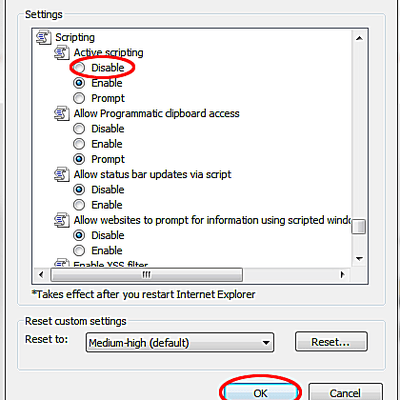
Task: Click the vertical scrollbar thumb
Action: (x=359, y=227)
